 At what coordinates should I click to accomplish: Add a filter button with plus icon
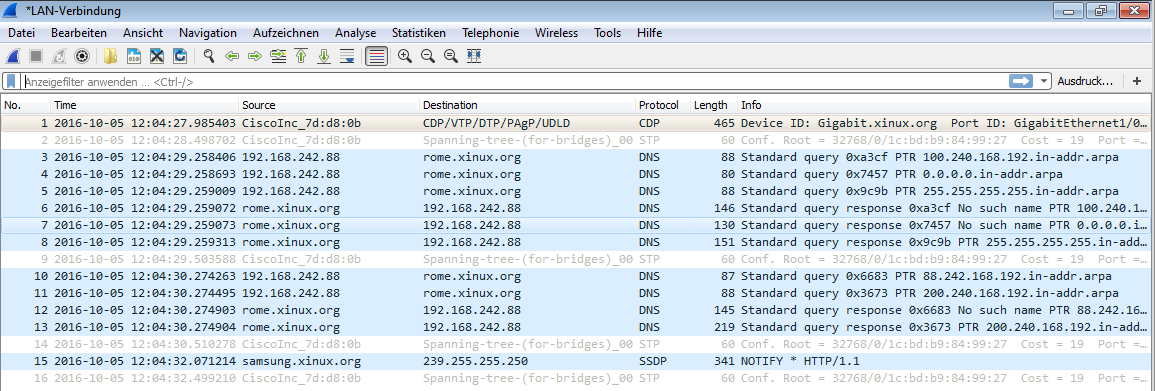[1137, 81]
